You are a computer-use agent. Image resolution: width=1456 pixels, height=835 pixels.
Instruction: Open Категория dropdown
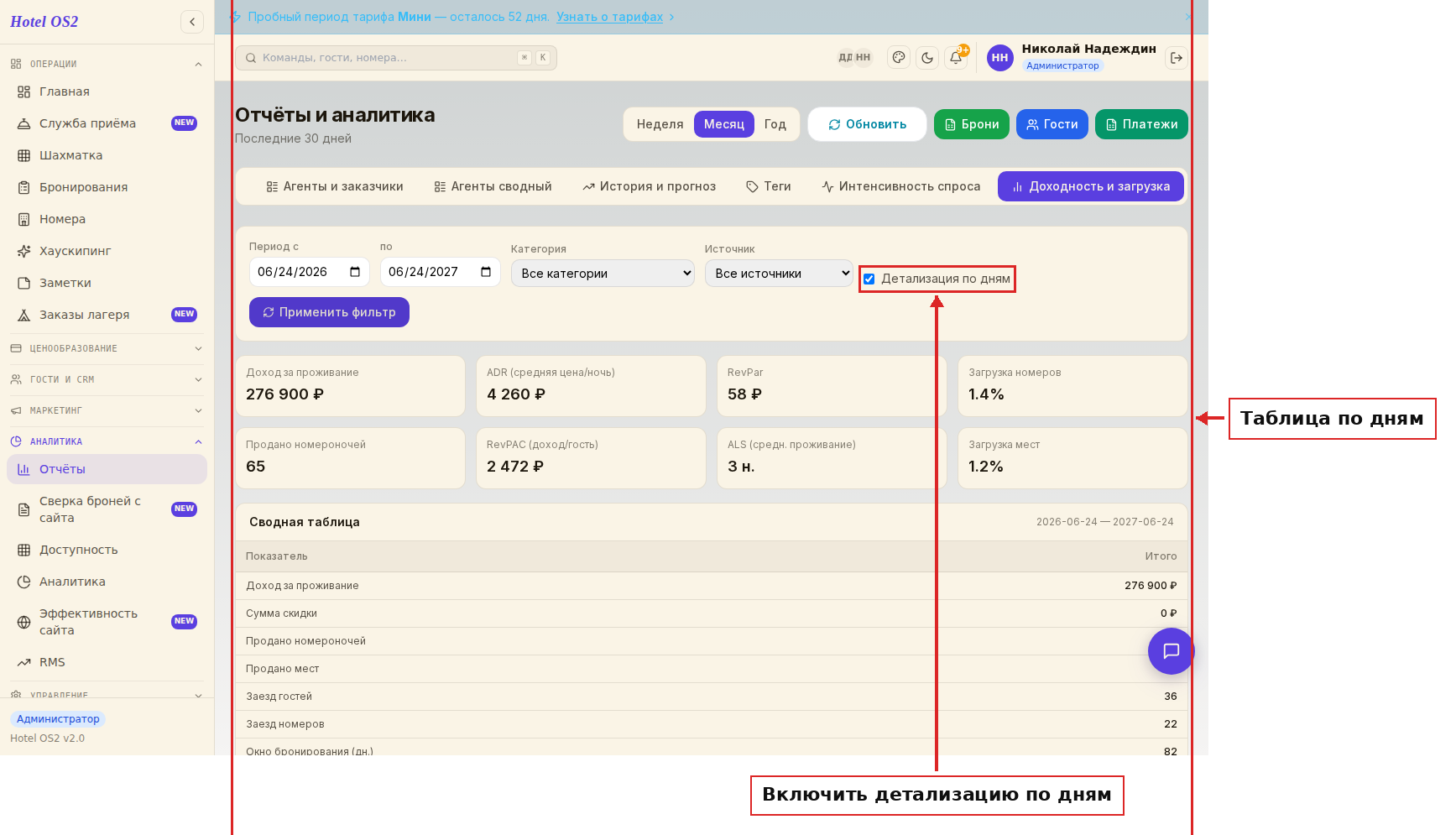[x=603, y=274]
